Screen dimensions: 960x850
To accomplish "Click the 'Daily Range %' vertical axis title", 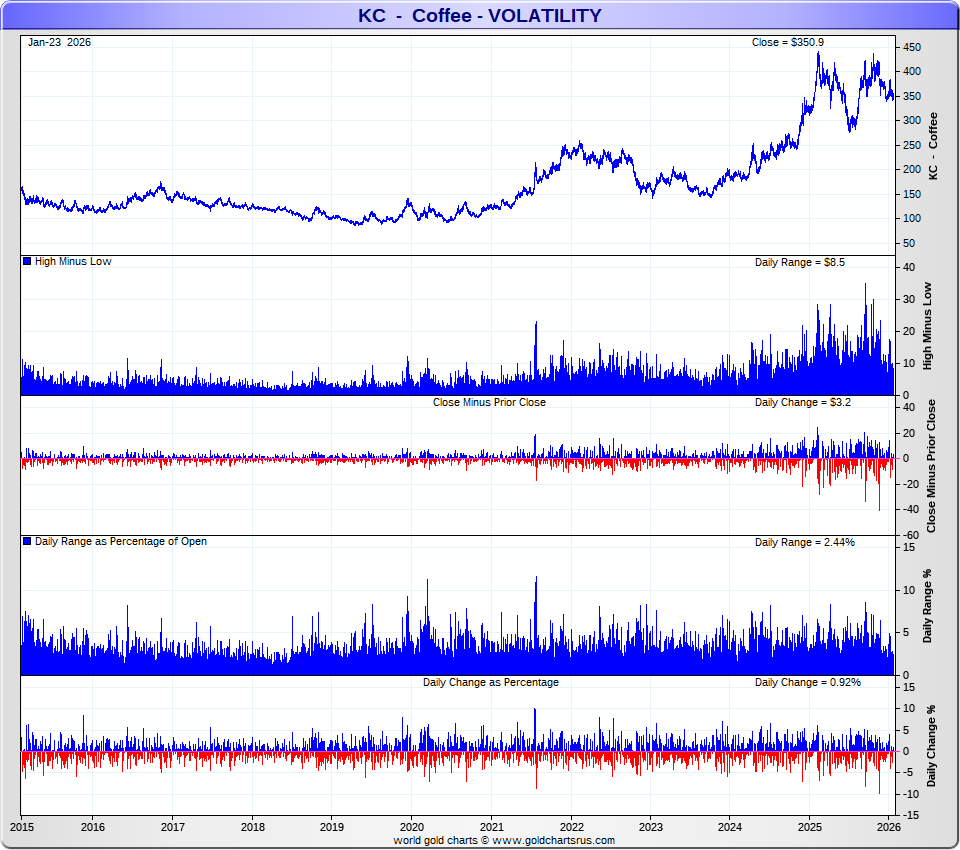I will 927,606.
